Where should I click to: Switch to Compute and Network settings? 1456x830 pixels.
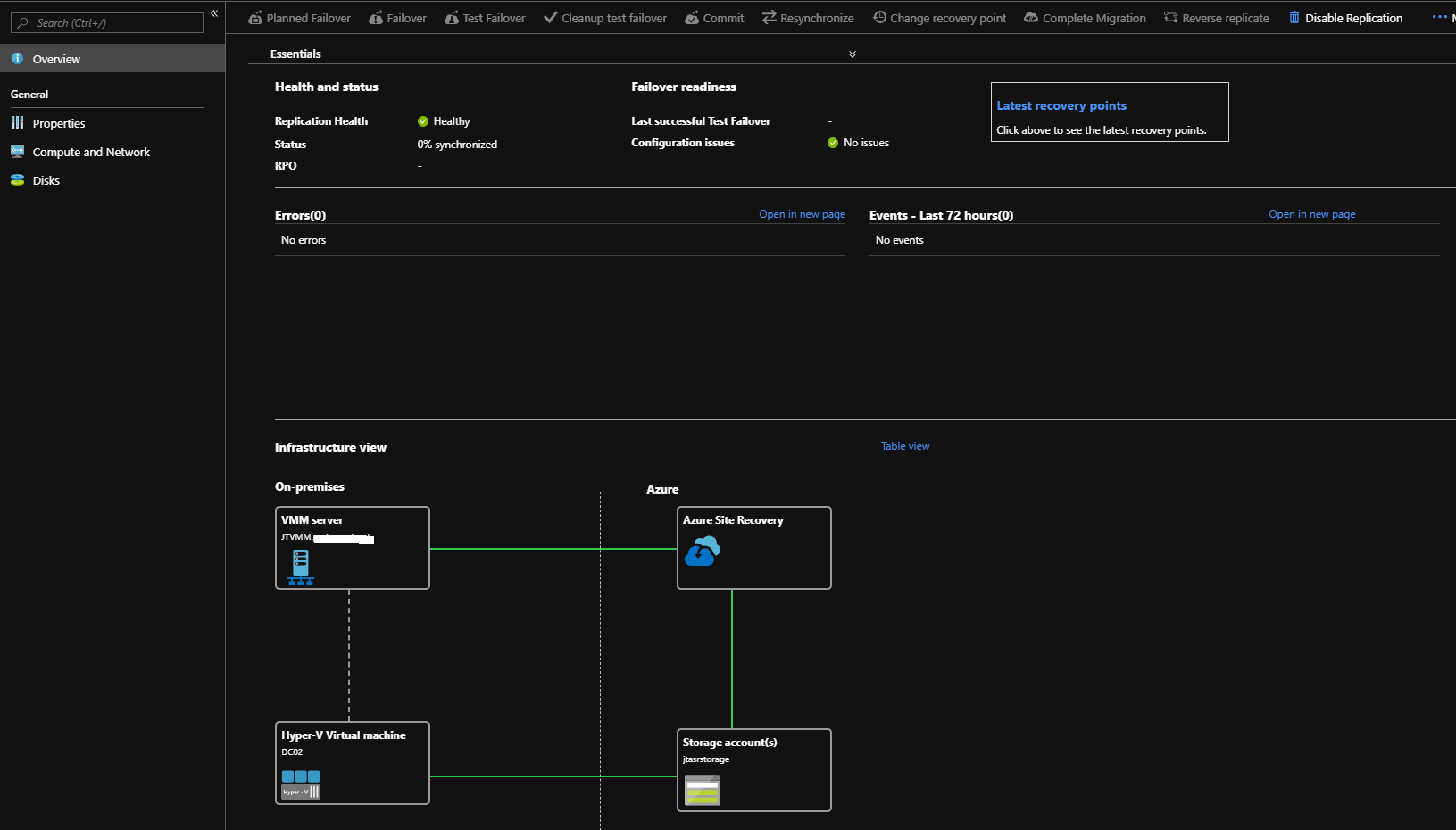coord(90,152)
